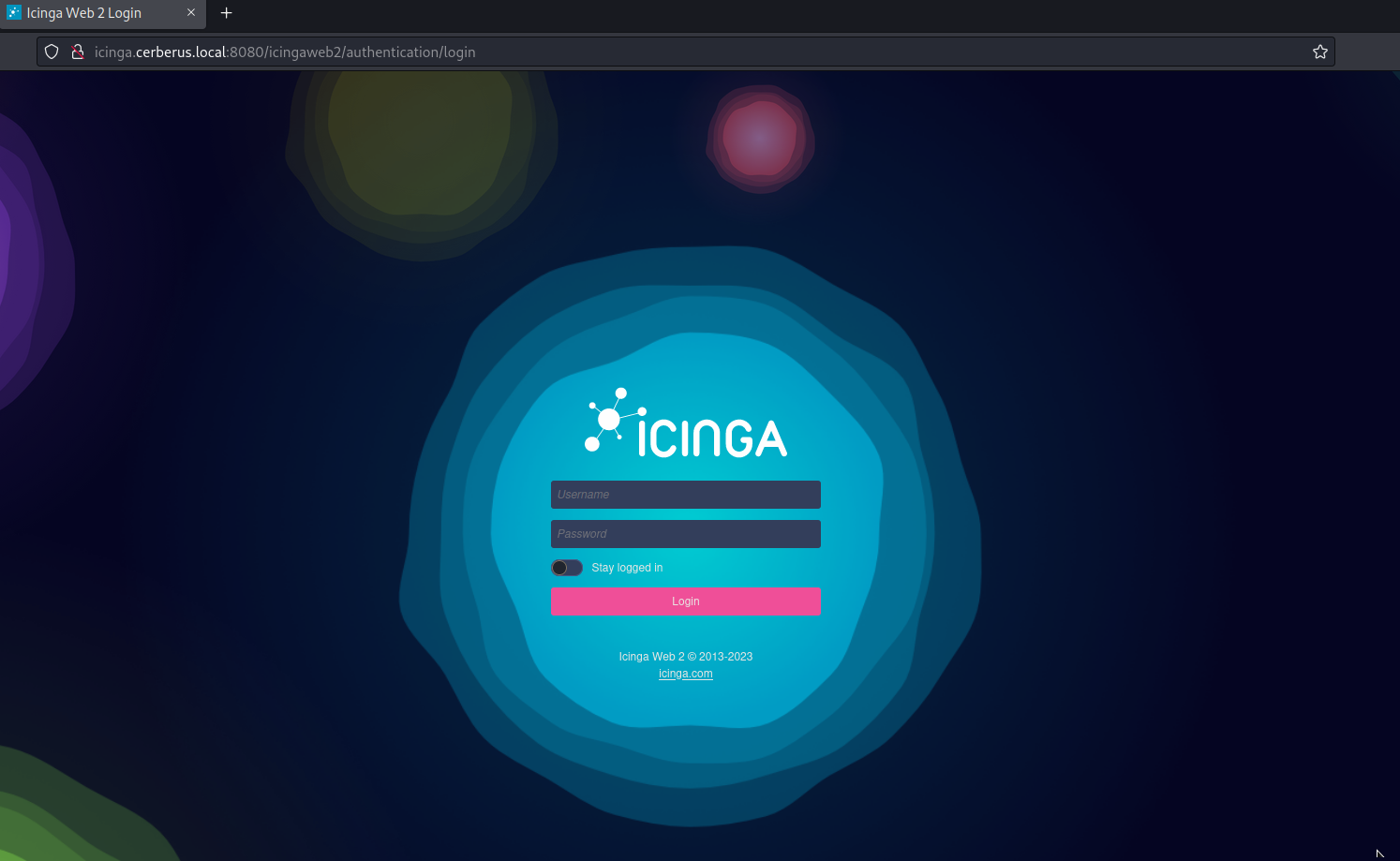The width and height of the screenshot is (1400, 861).
Task: Enable the Stay logged in toggle
Action: [567, 568]
